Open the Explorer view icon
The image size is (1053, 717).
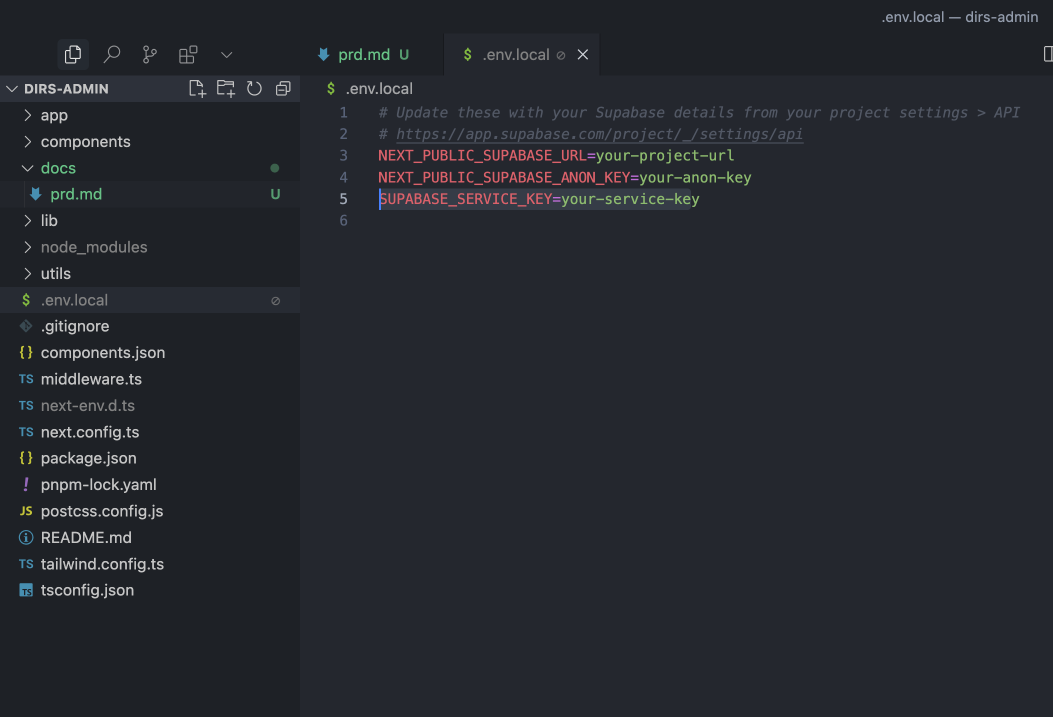pos(72,54)
